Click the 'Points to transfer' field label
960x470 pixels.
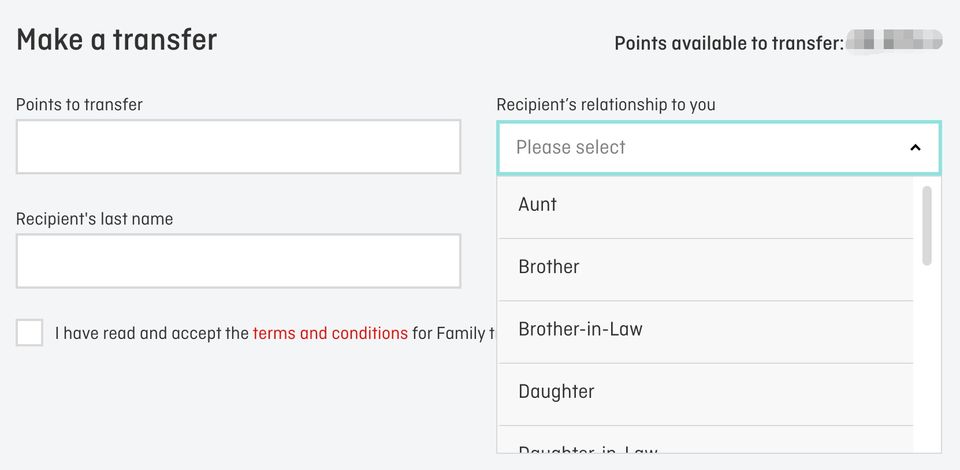80,104
